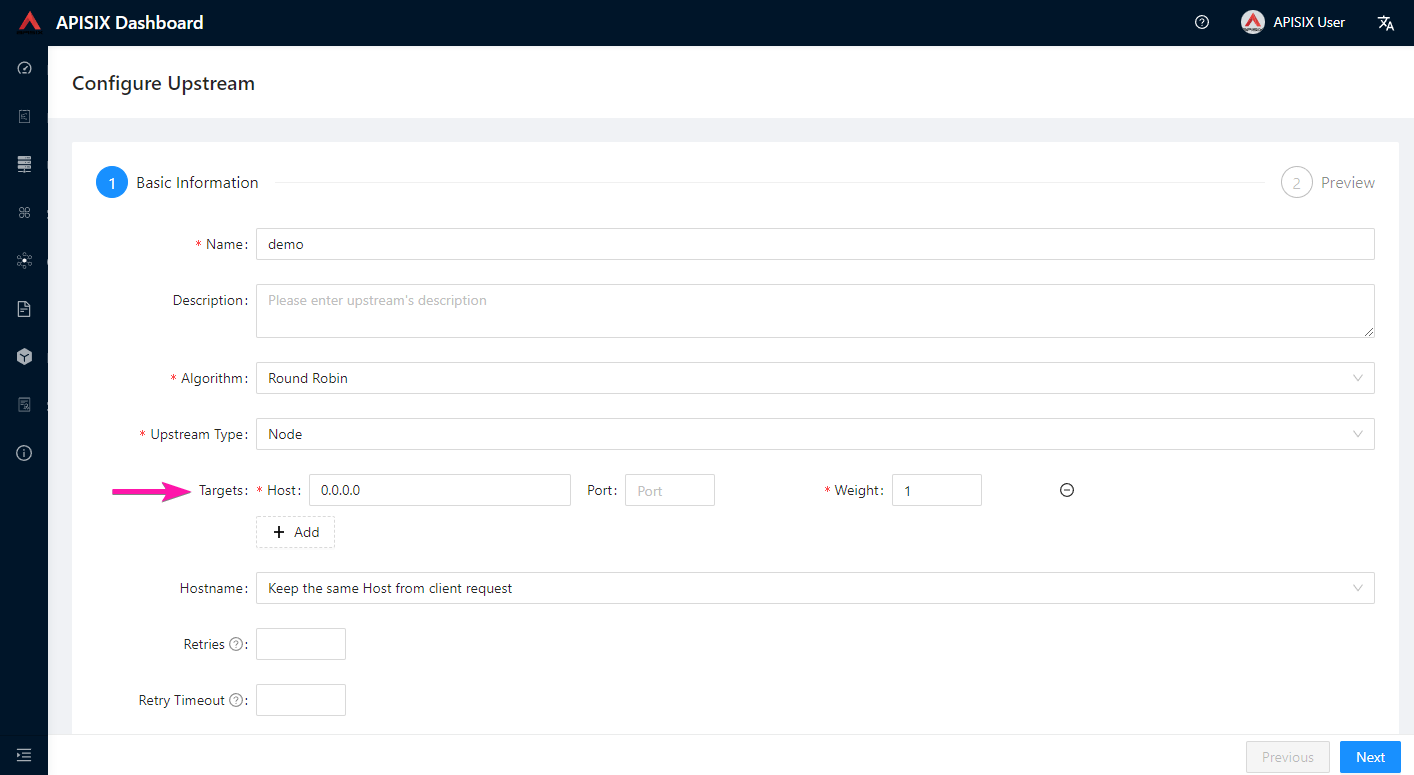Remove the target node with minus icon
The image size is (1414, 775).
(x=1067, y=490)
